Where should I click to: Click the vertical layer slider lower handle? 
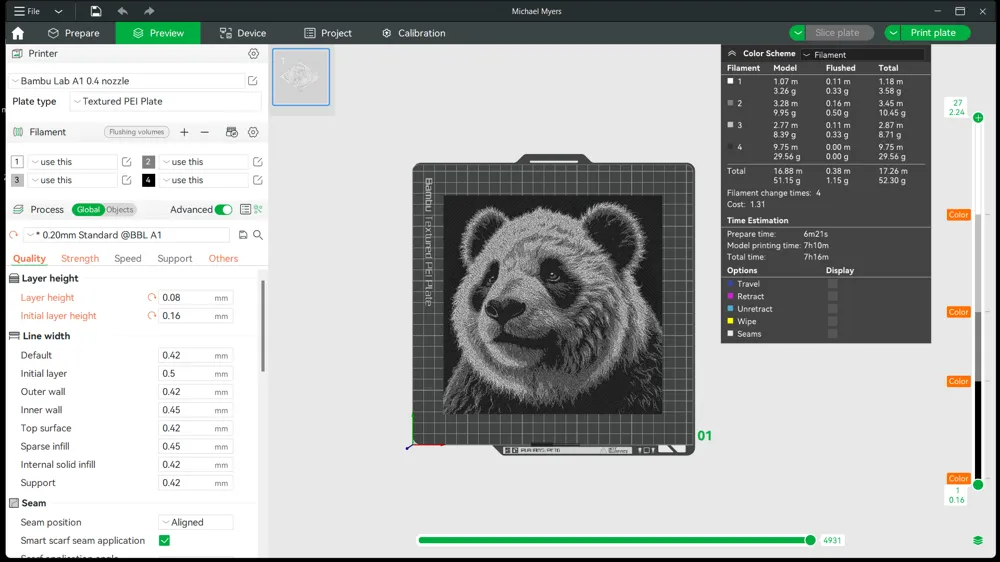(978, 485)
